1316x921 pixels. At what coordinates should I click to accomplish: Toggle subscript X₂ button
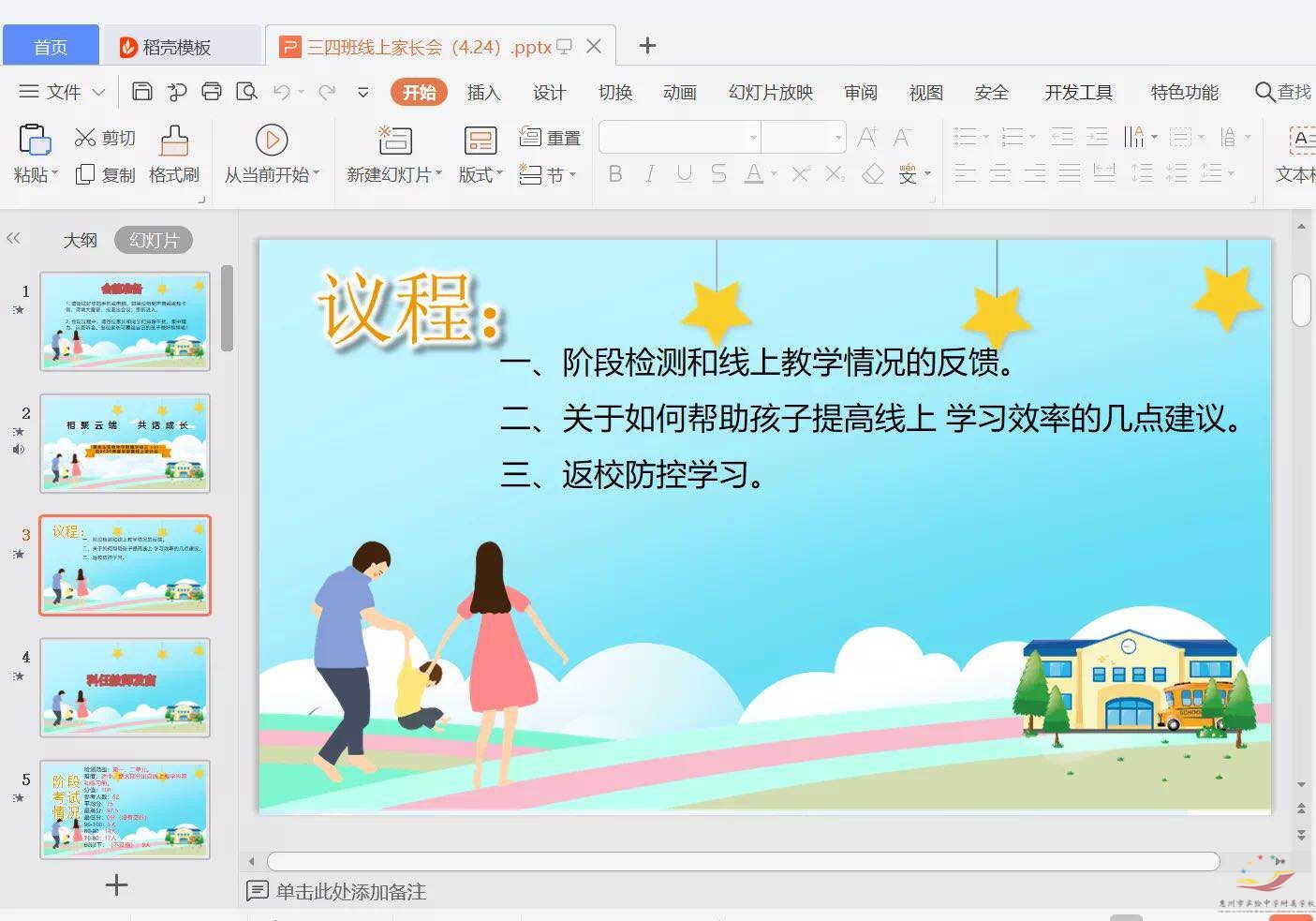click(x=835, y=173)
